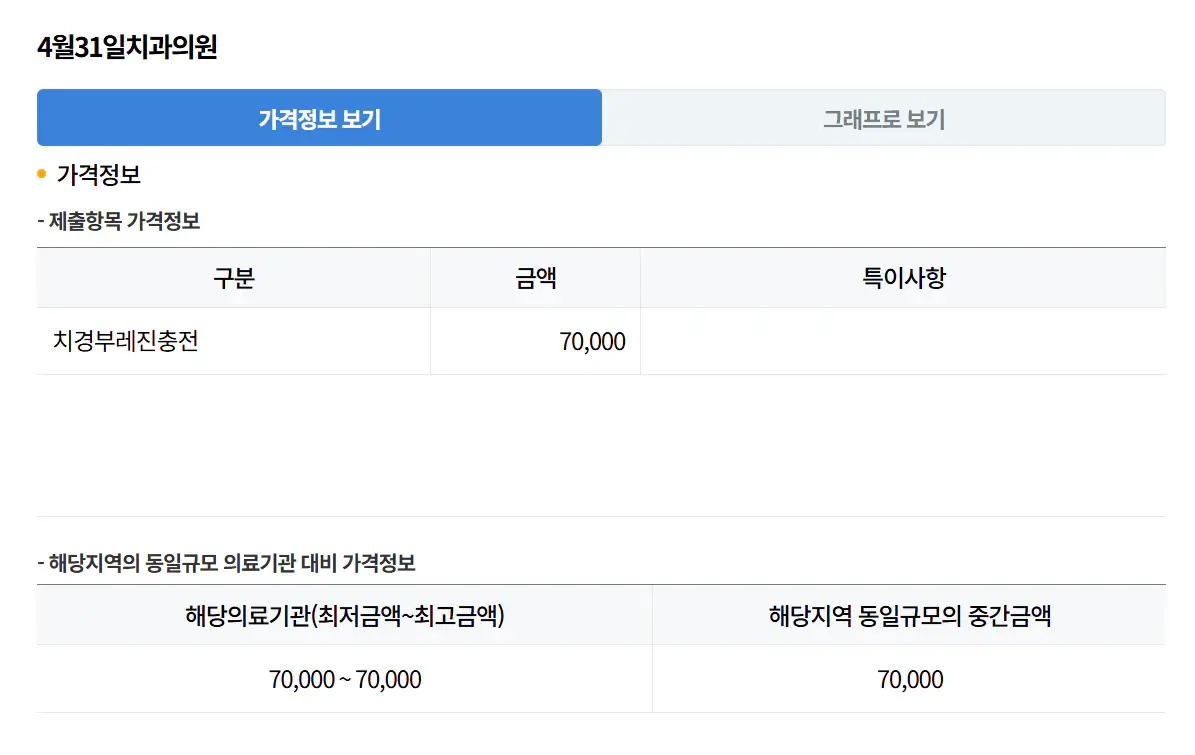Click the 70,000 price value

point(592,341)
